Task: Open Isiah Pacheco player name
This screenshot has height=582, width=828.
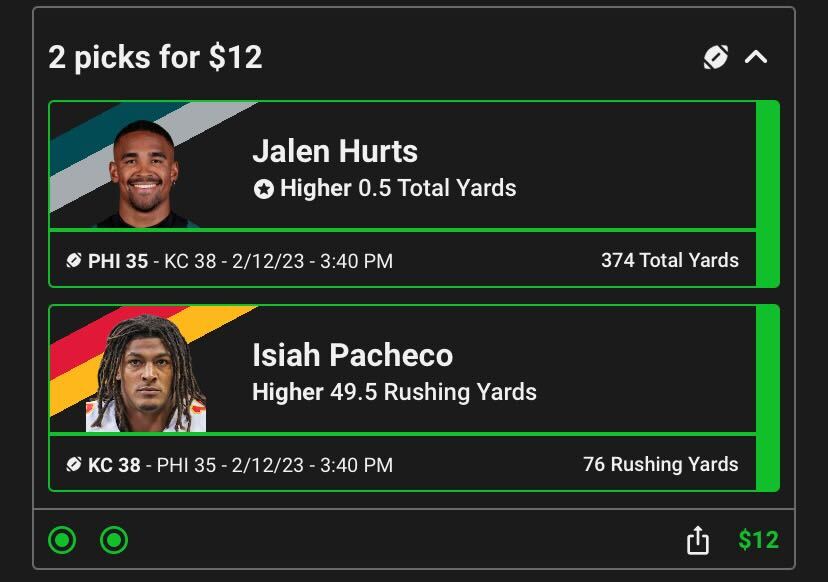Action: 352,355
